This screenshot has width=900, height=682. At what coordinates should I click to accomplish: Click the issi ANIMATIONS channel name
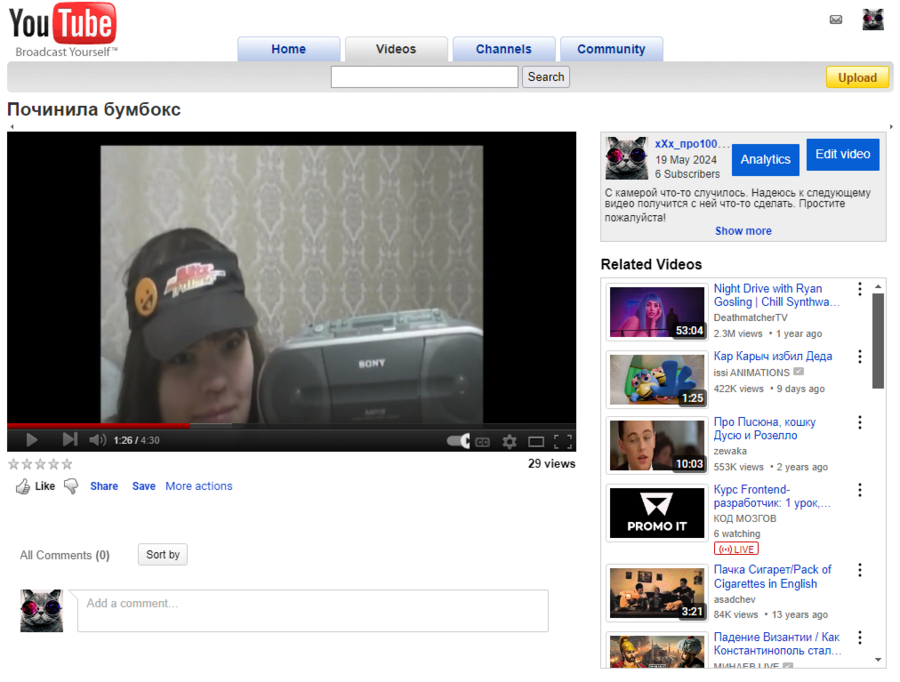pyautogui.click(x=751, y=373)
